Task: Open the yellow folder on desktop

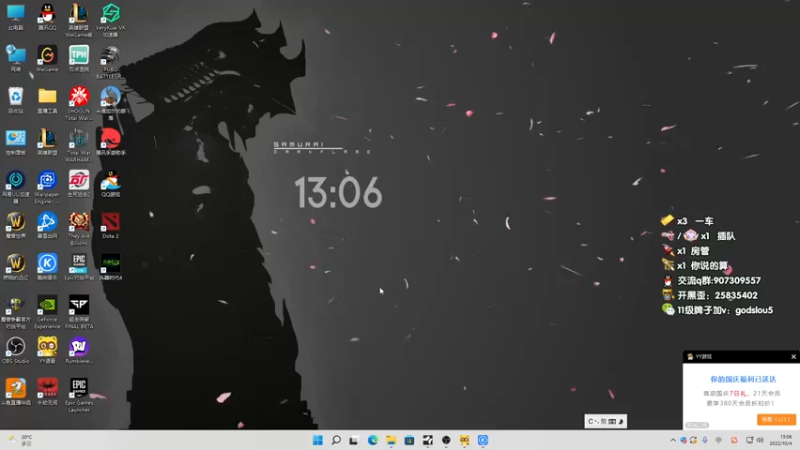Action: (x=47, y=98)
